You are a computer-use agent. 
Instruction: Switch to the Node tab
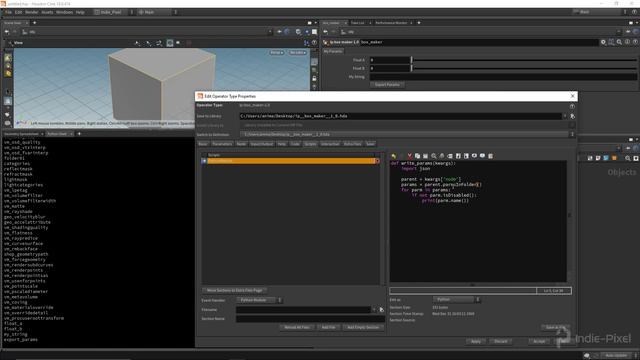(x=241, y=144)
